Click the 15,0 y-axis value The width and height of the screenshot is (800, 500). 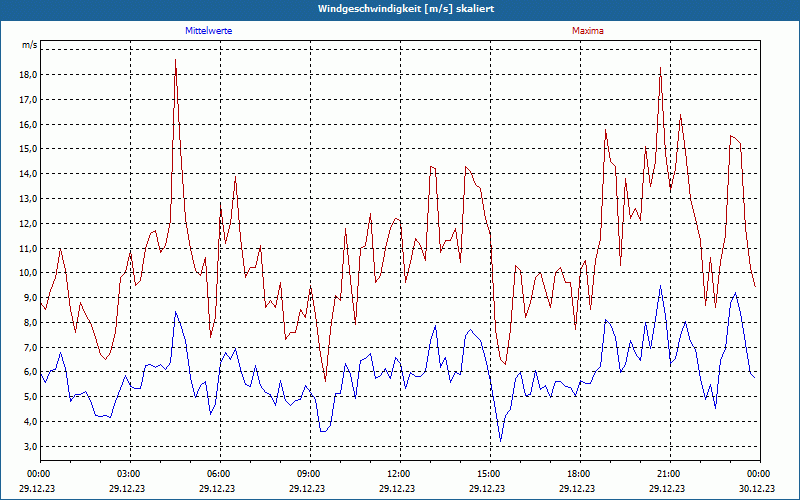(29, 149)
